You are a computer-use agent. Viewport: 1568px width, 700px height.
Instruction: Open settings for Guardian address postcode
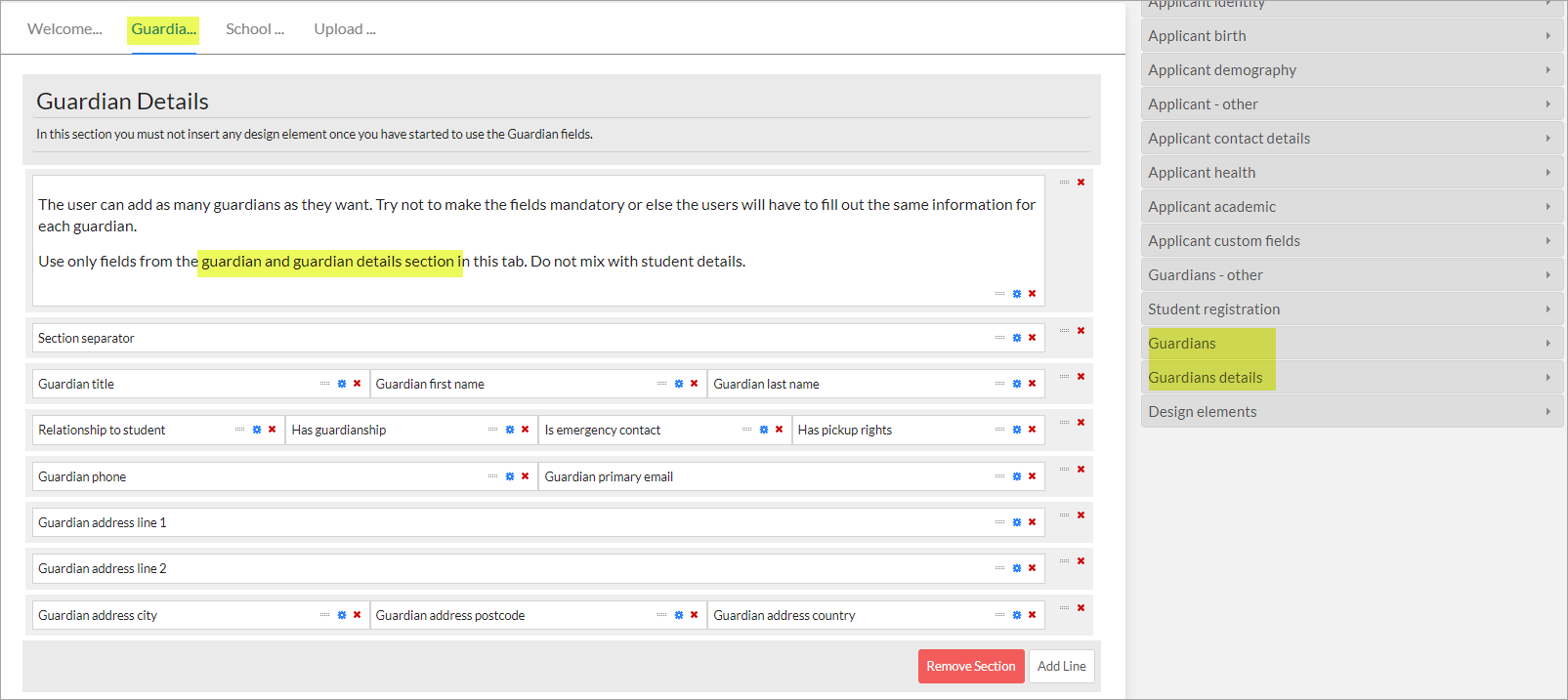[679, 615]
